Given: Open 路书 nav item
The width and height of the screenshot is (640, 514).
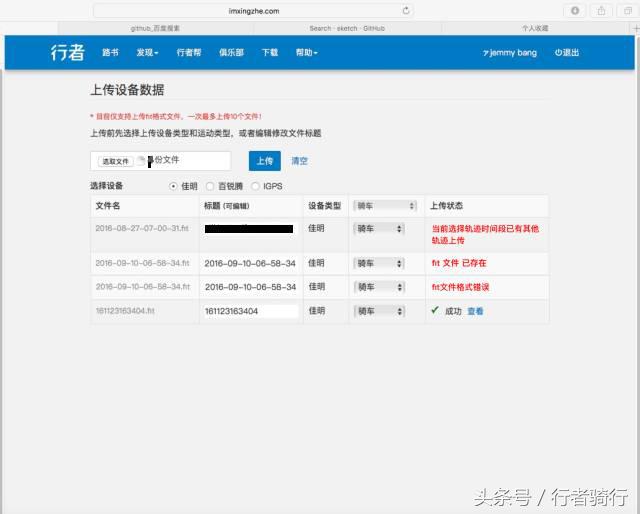Looking at the screenshot, I should (x=110, y=53).
